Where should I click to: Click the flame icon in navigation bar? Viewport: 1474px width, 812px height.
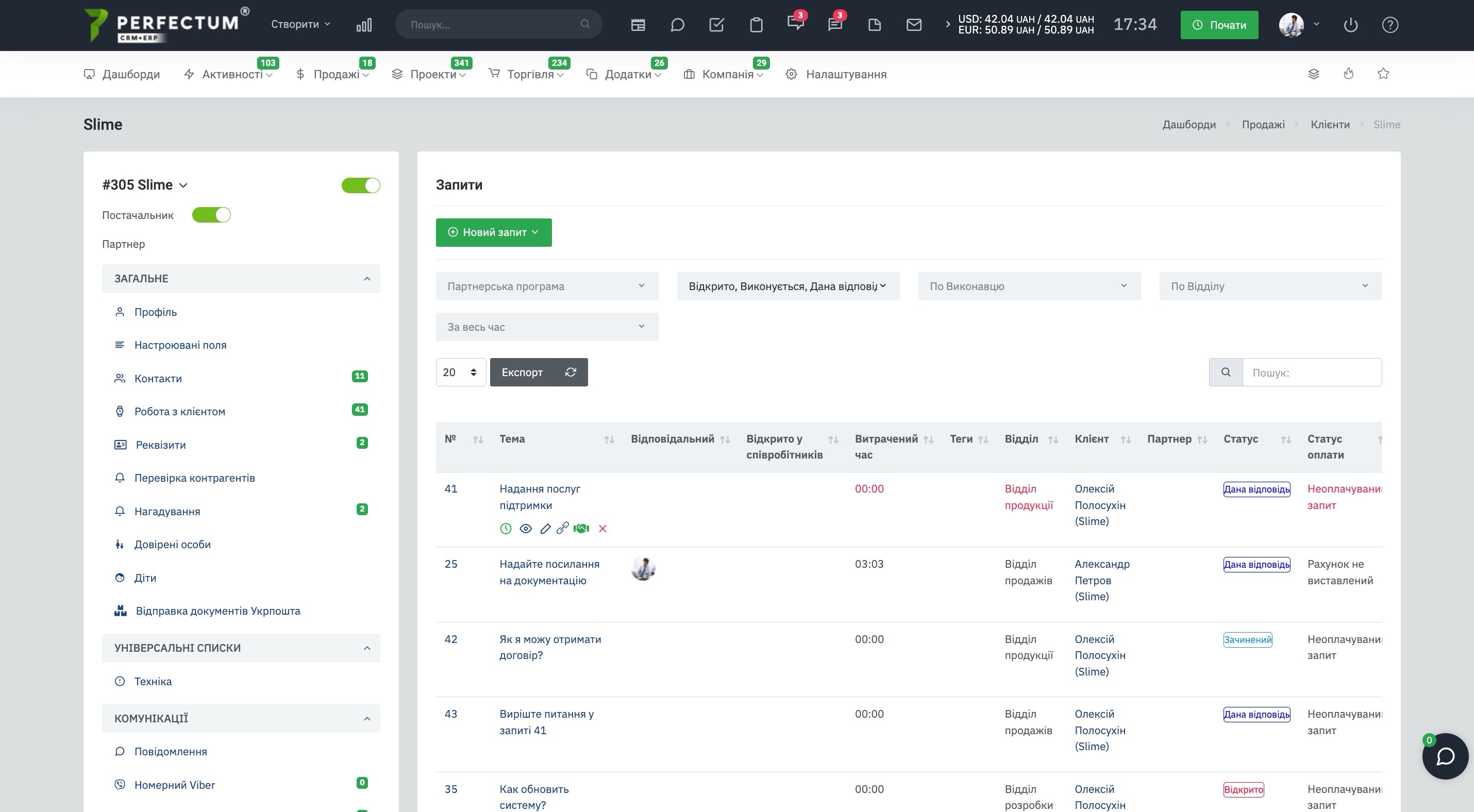point(1349,73)
